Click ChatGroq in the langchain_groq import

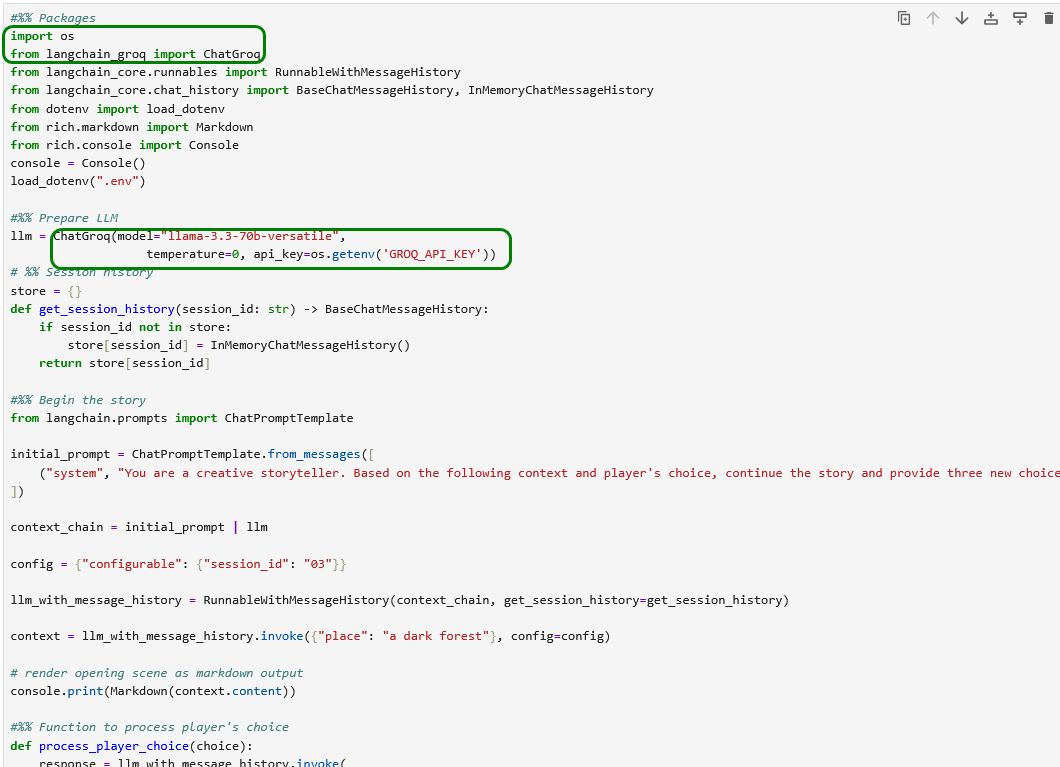(232, 54)
